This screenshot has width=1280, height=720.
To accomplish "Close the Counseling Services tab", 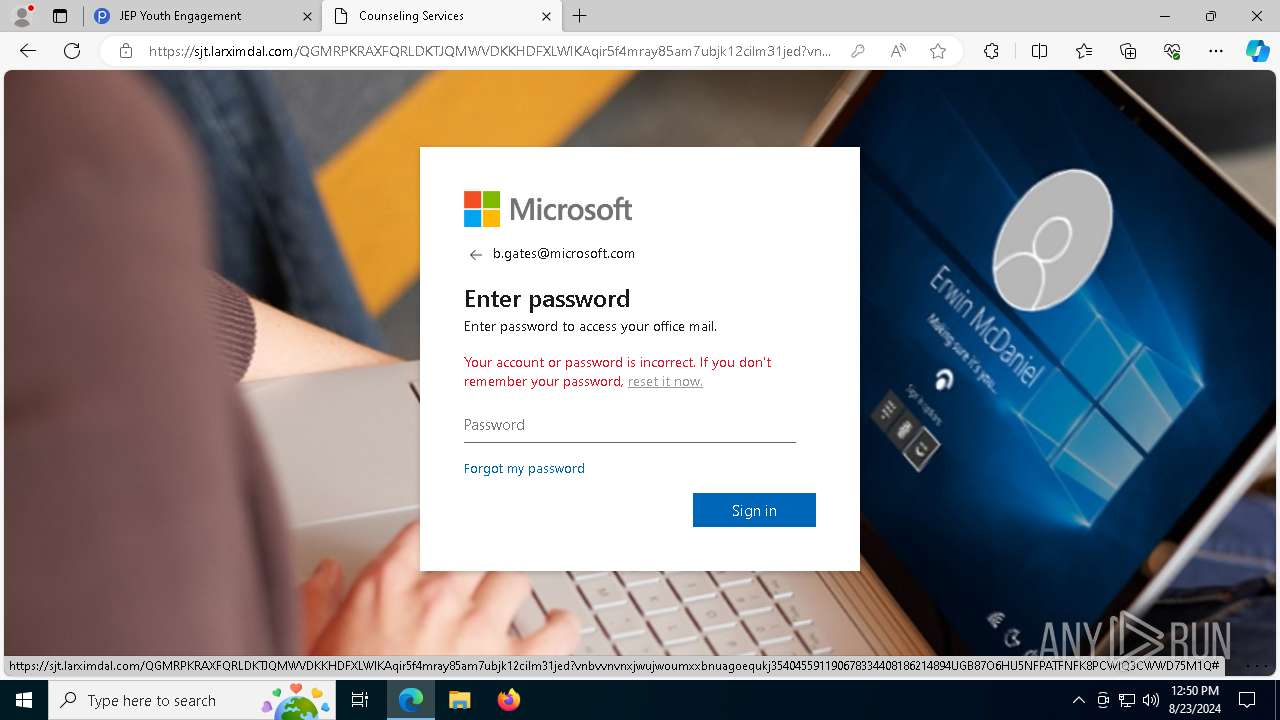I will tap(546, 16).
